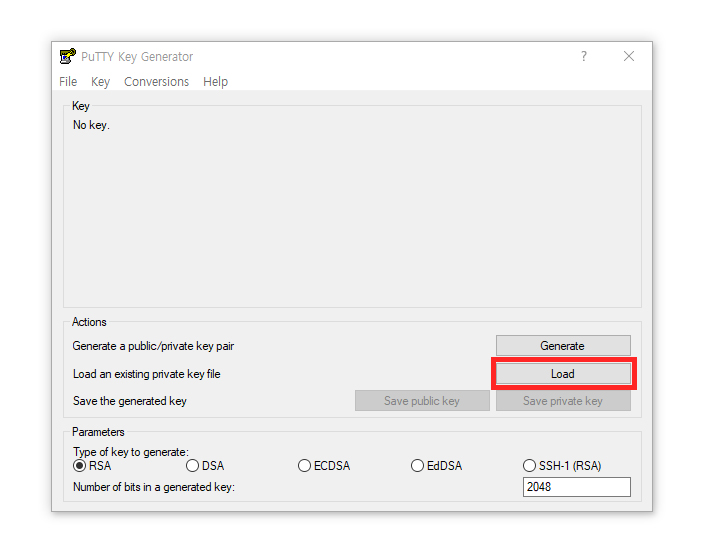
Task: Open the File menu
Action: [x=68, y=82]
